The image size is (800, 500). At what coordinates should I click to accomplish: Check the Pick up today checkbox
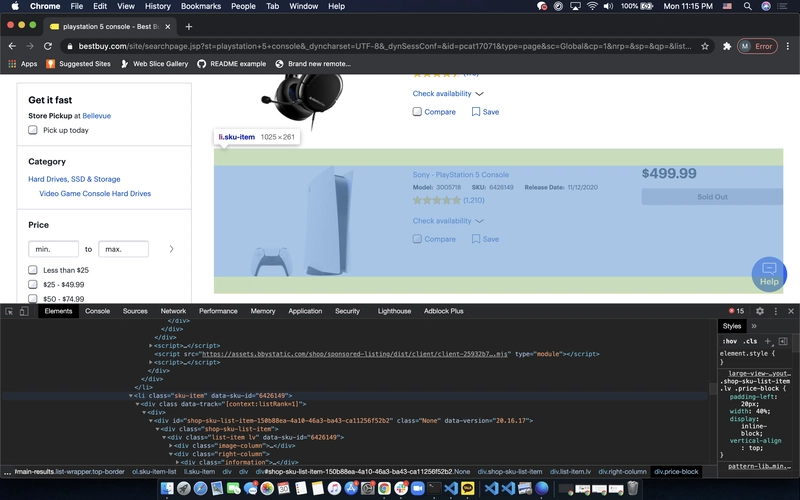pos(33,130)
